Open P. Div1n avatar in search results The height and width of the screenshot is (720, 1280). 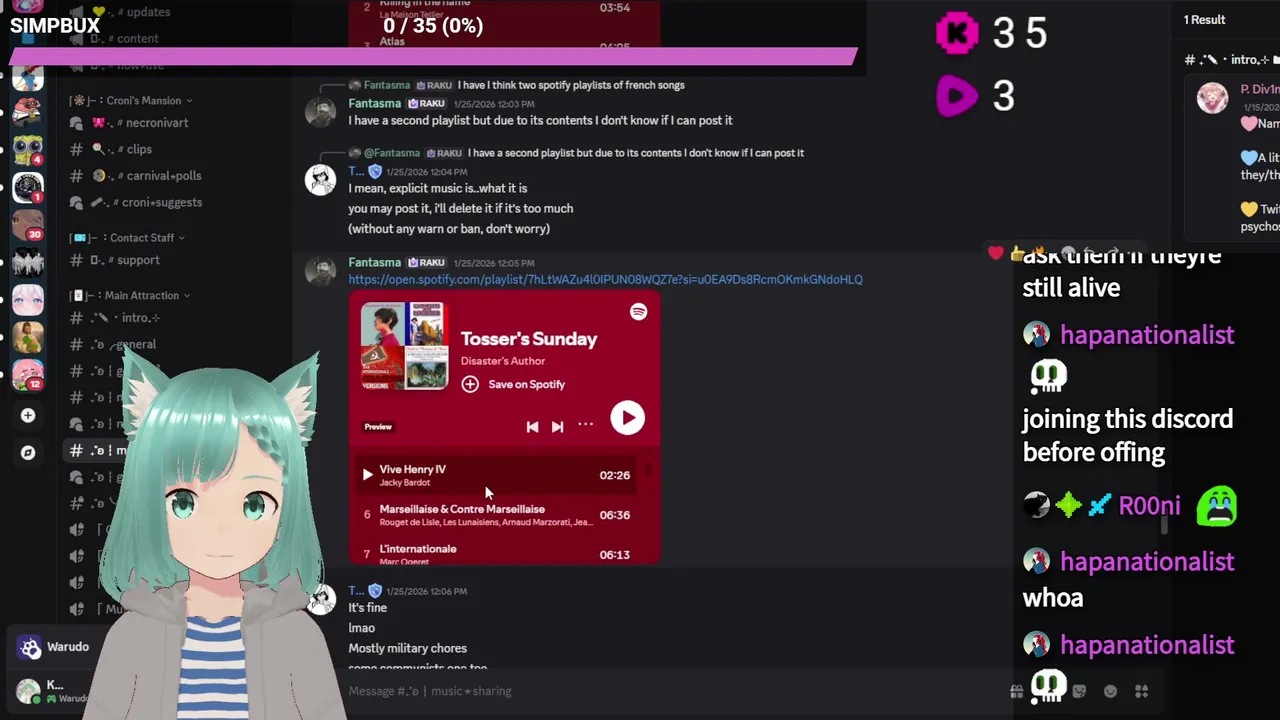click(x=1212, y=98)
